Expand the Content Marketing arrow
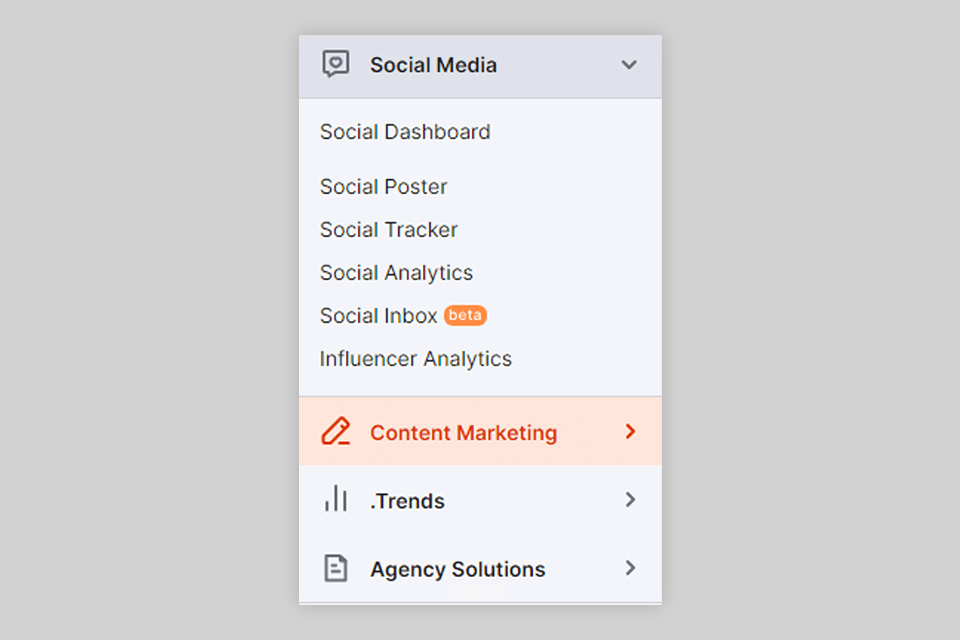 click(x=630, y=432)
